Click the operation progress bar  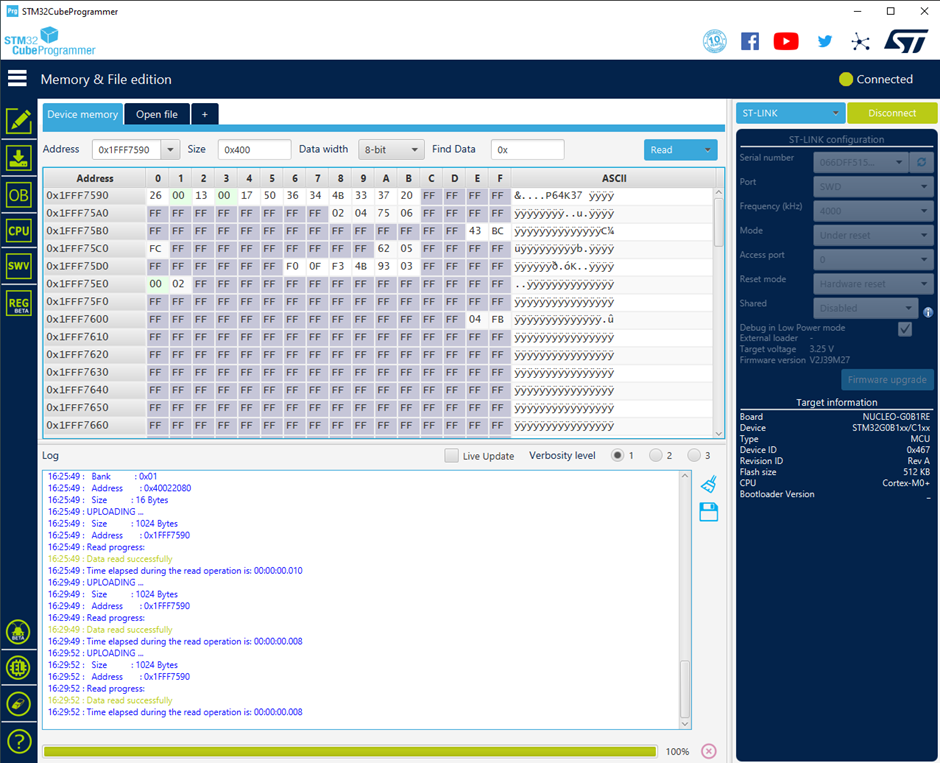(350, 751)
